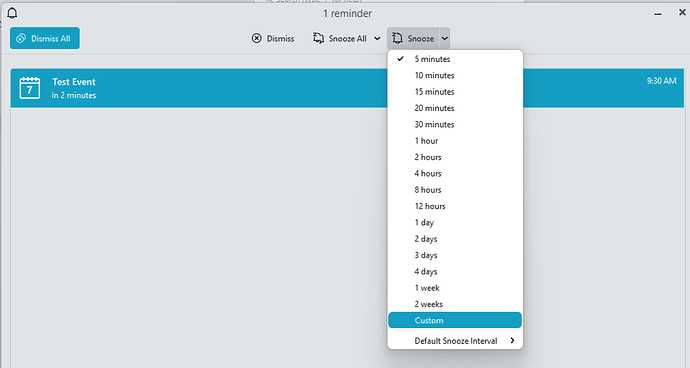Screen dimensions: 690x368
Task: Select the Test Event reminder title
Action: tap(74, 81)
